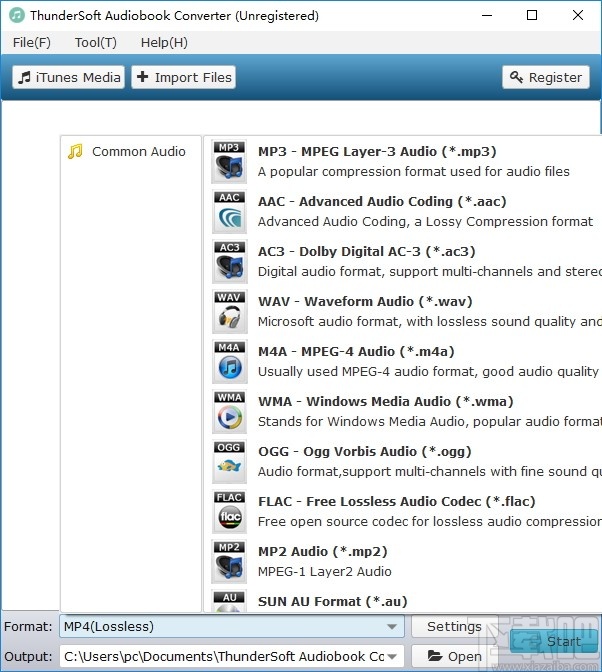Select the Common Audio category
602x672 pixels.
click(131, 151)
